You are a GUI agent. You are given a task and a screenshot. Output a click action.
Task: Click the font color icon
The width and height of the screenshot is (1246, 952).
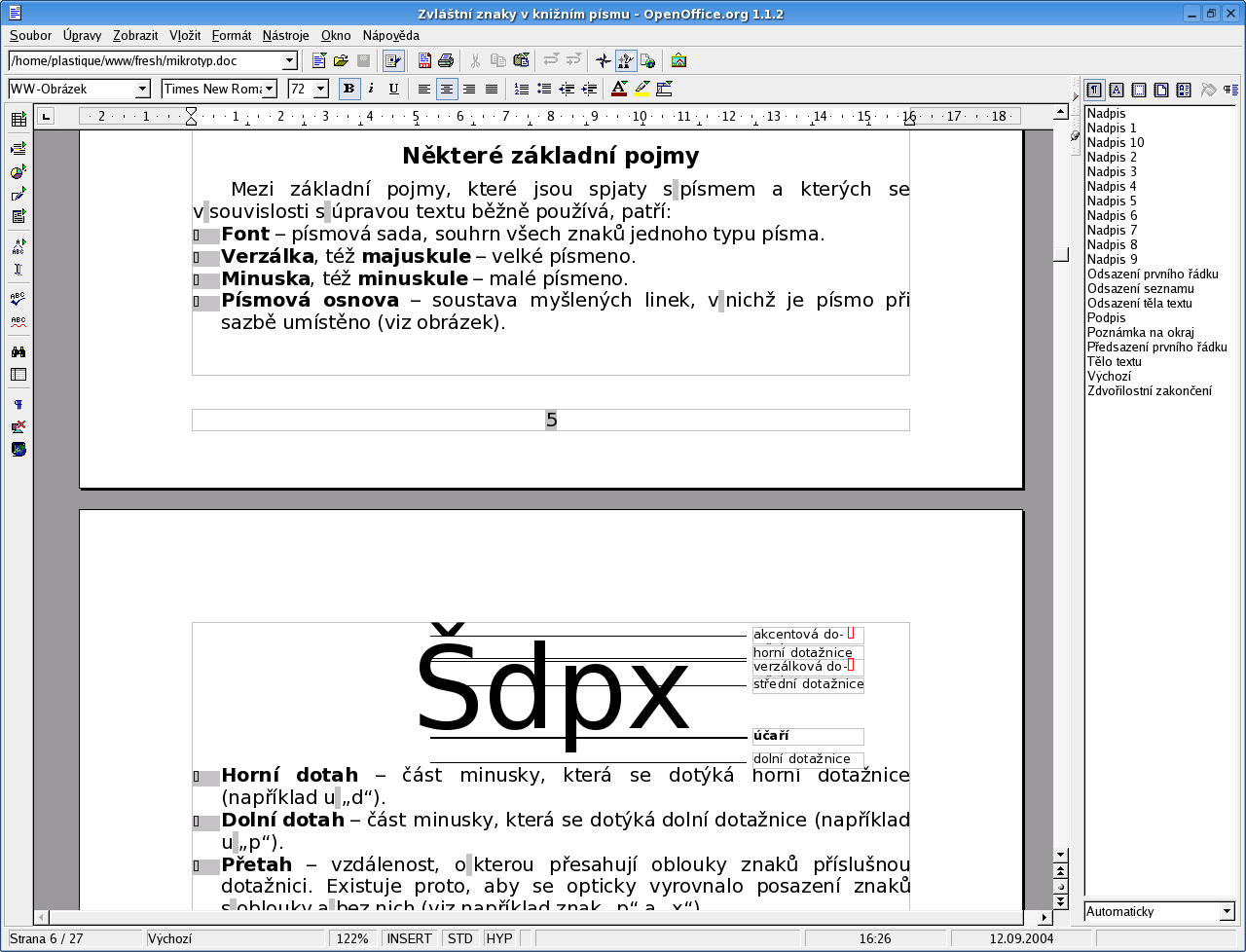618,89
